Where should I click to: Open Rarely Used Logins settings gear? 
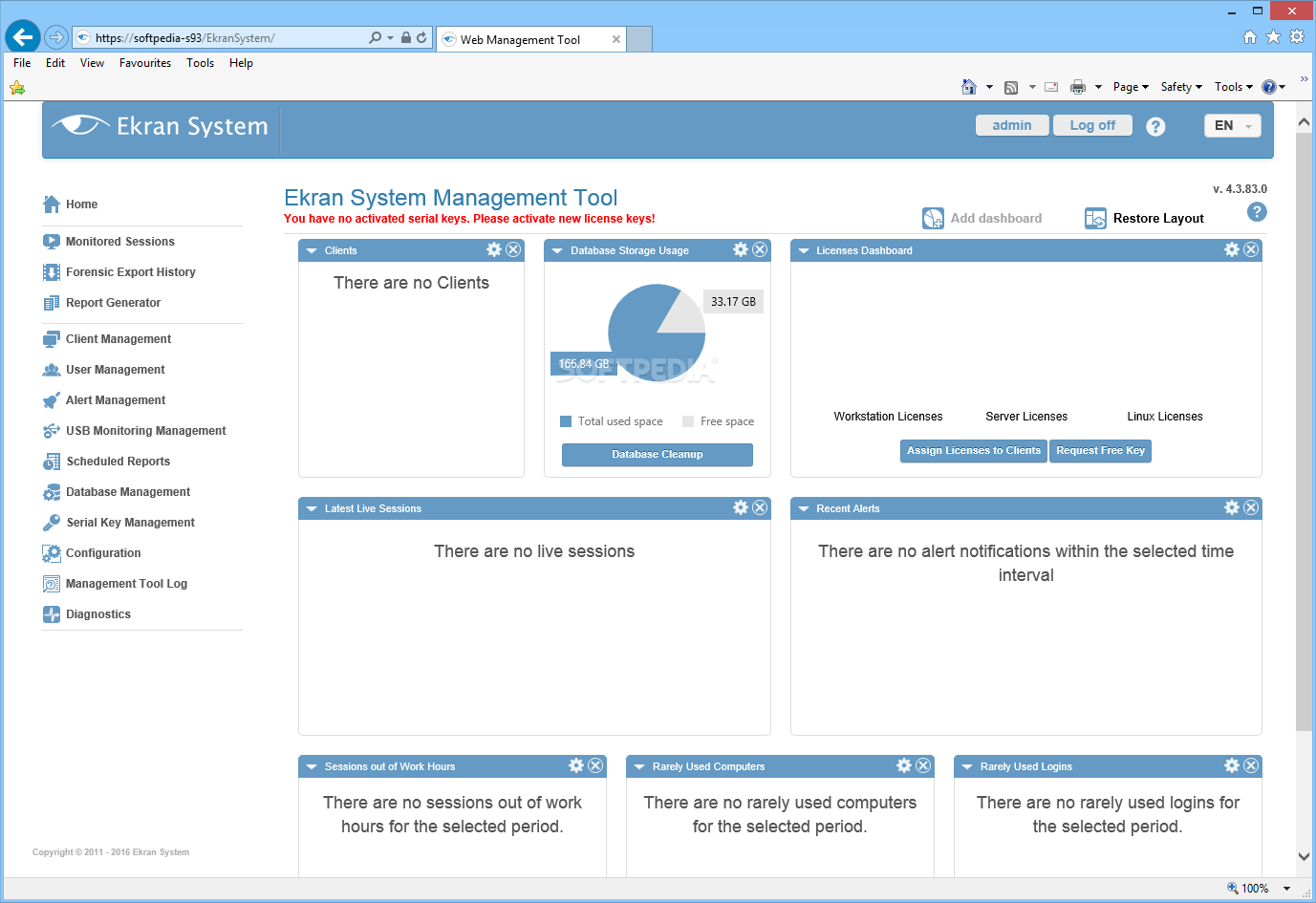tap(1232, 765)
